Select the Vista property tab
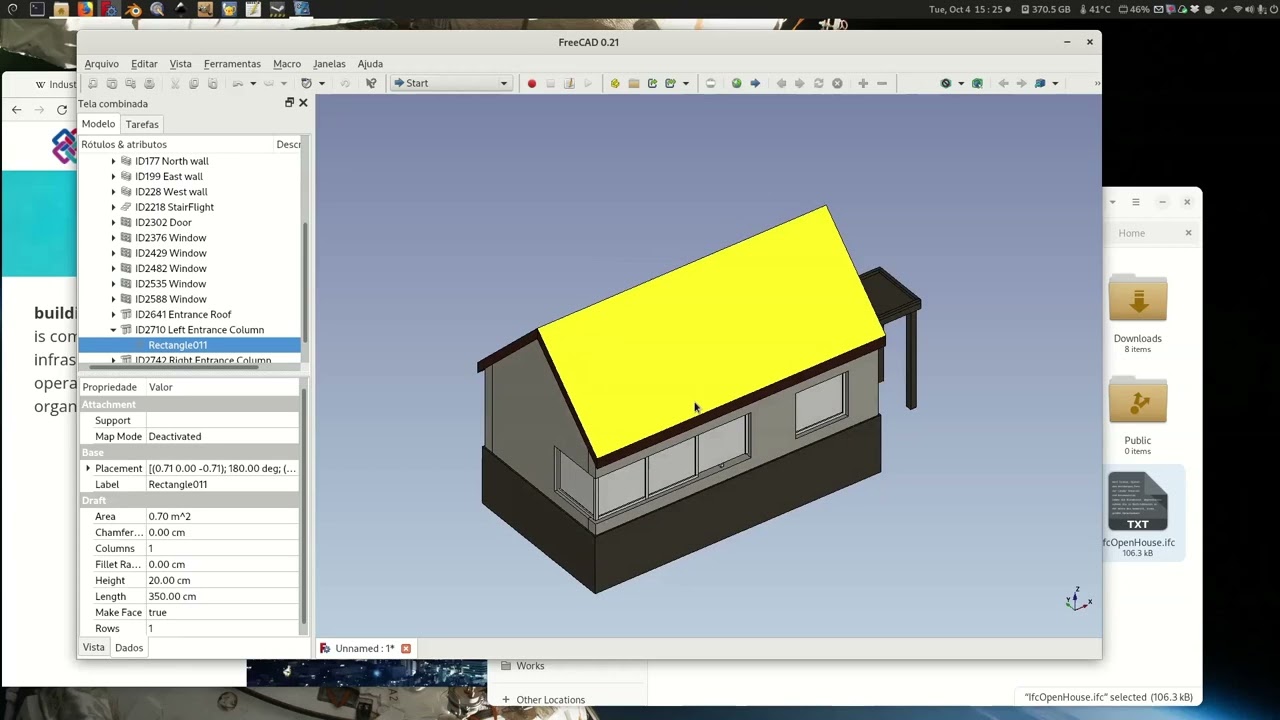This screenshot has width=1280, height=720. [93, 648]
